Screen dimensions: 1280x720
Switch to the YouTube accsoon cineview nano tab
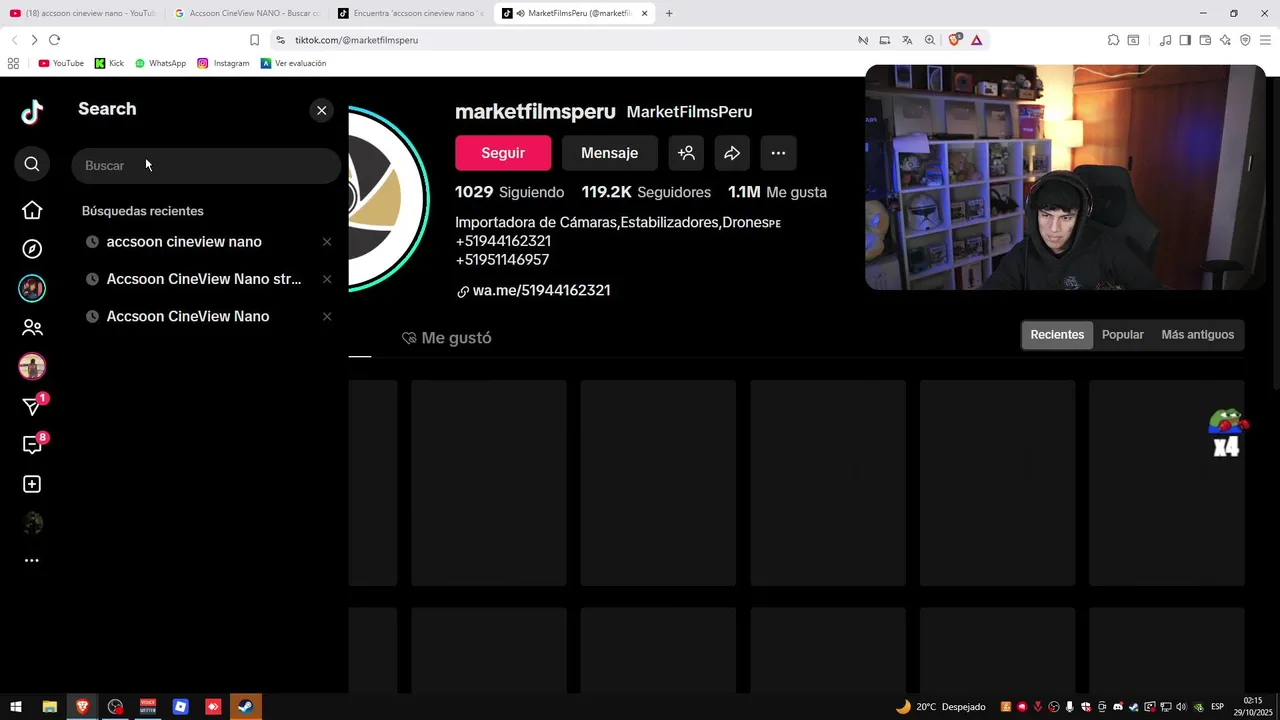(83, 13)
